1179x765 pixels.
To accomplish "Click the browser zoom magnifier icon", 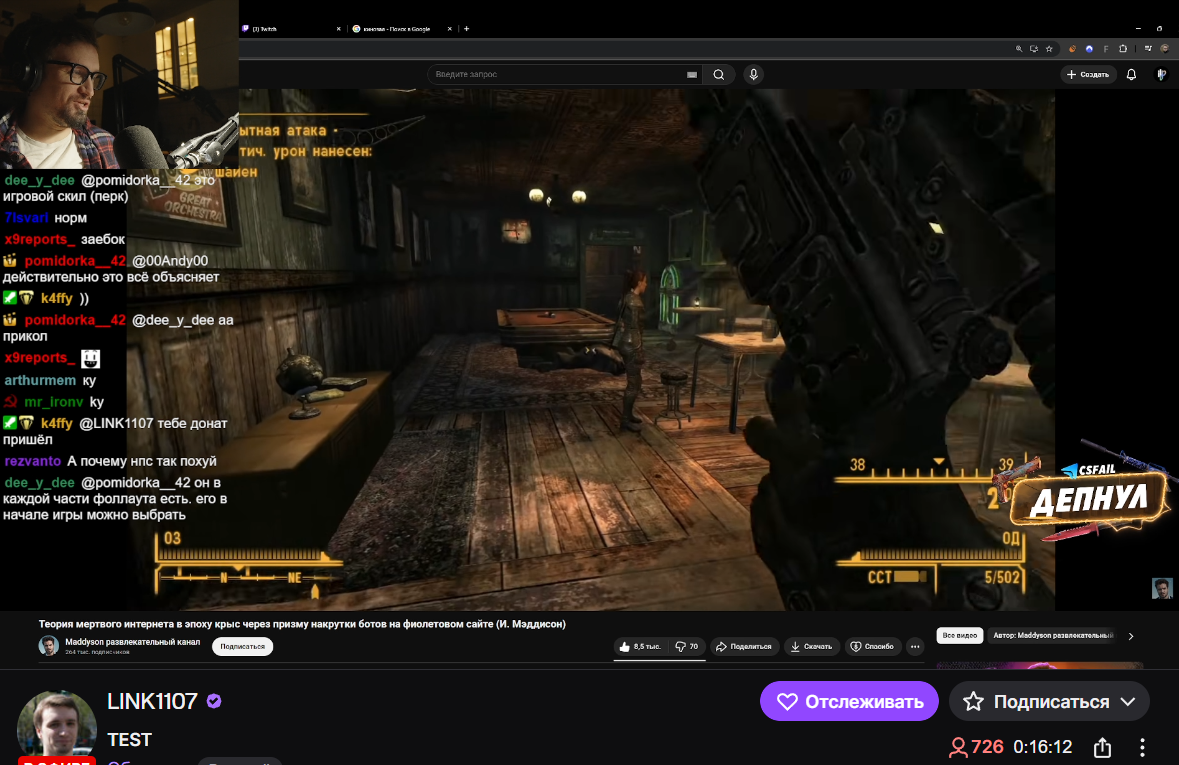I will (1019, 49).
